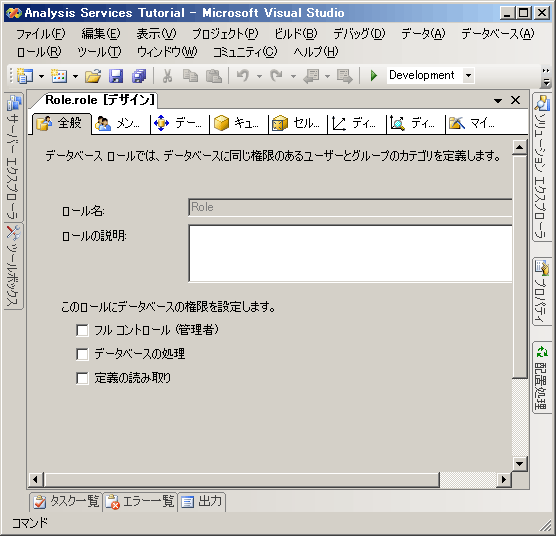Screen dimensions: 556x536
Task: Click the Save All toolbar icon
Action: pyautogui.click(x=139, y=76)
